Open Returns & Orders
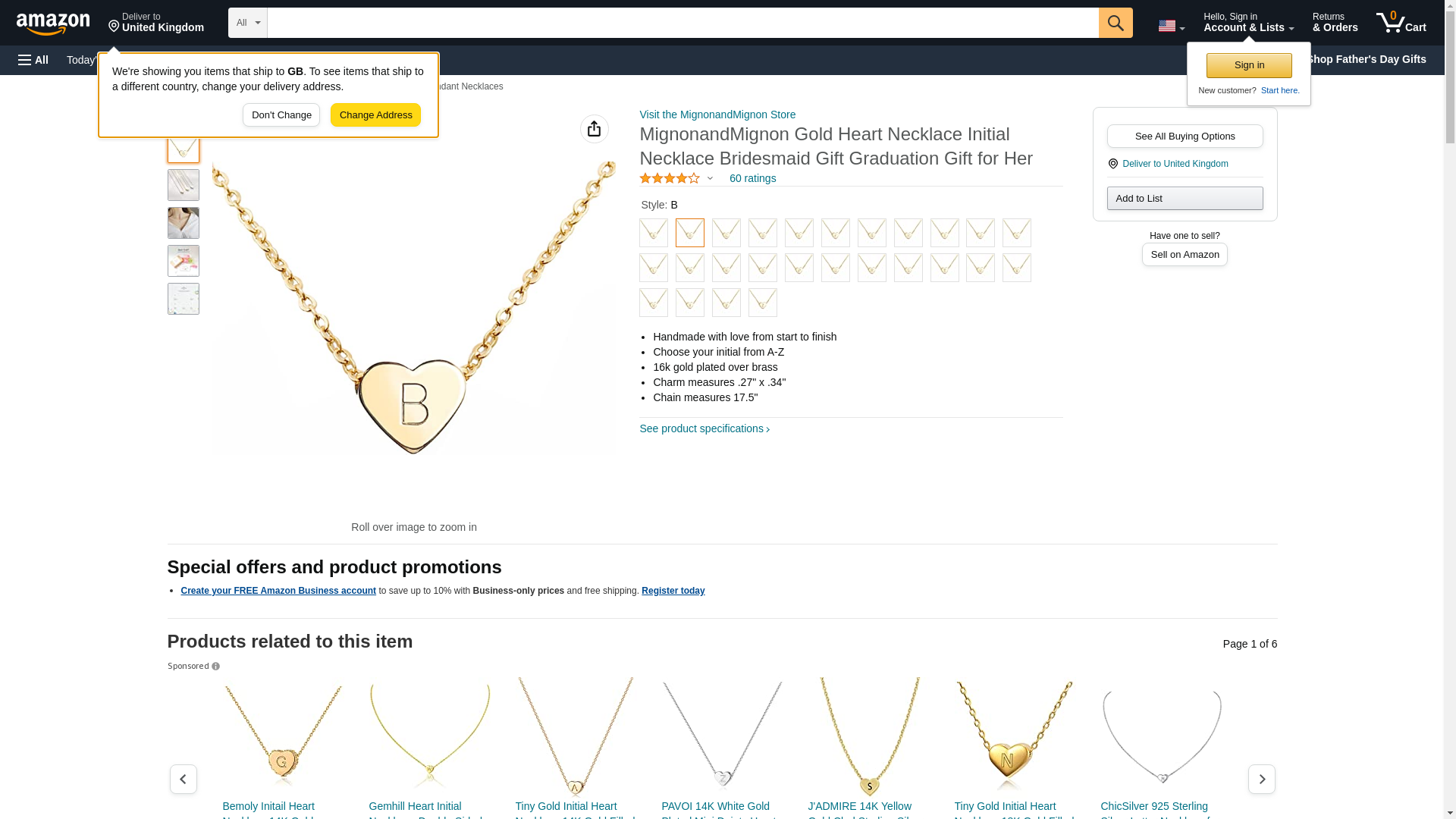This screenshot has height=819, width=1456. (1335, 23)
